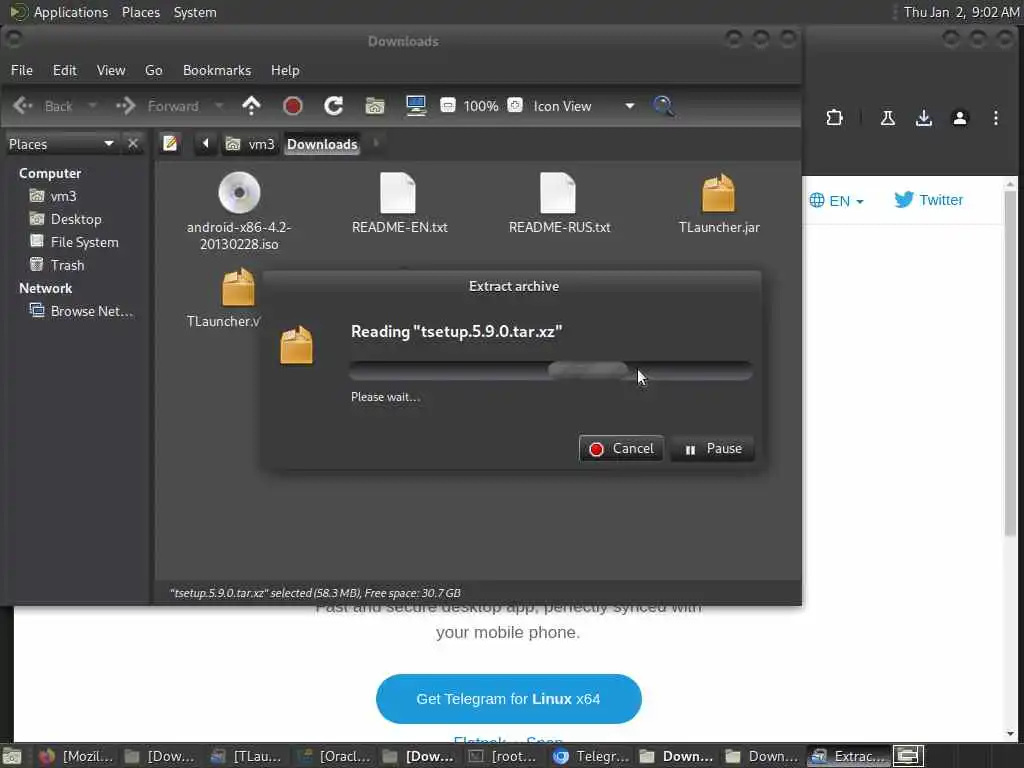Open the Icon View dropdown

583,106
